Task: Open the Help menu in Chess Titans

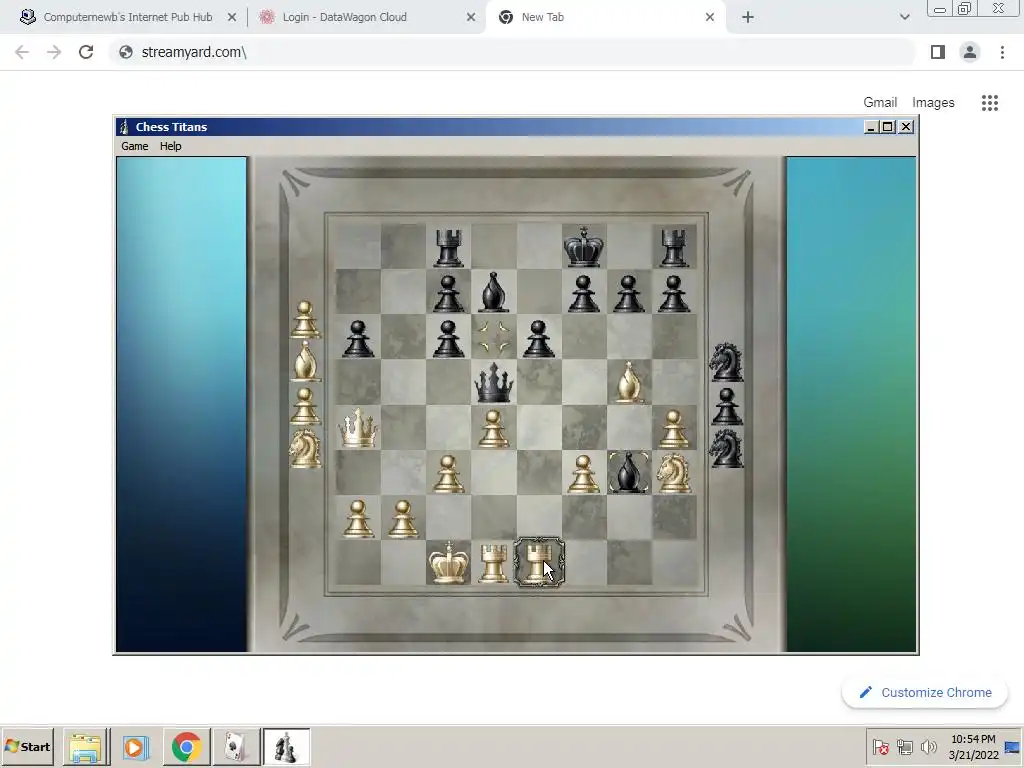Action: click(170, 146)
